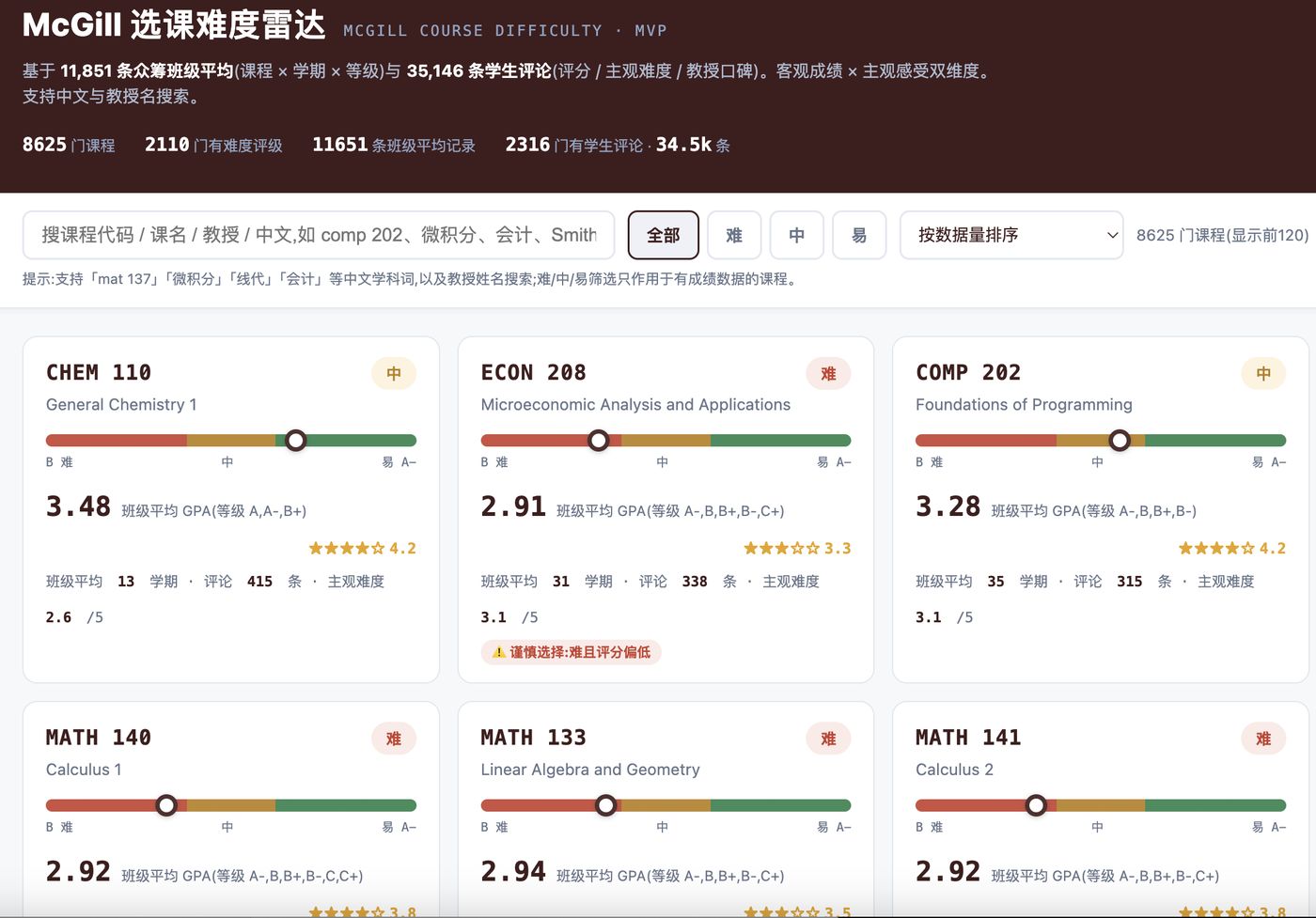1316x918 pixels.
Task: Click the 338 review count on ECON 208
Action: [695, 582]
